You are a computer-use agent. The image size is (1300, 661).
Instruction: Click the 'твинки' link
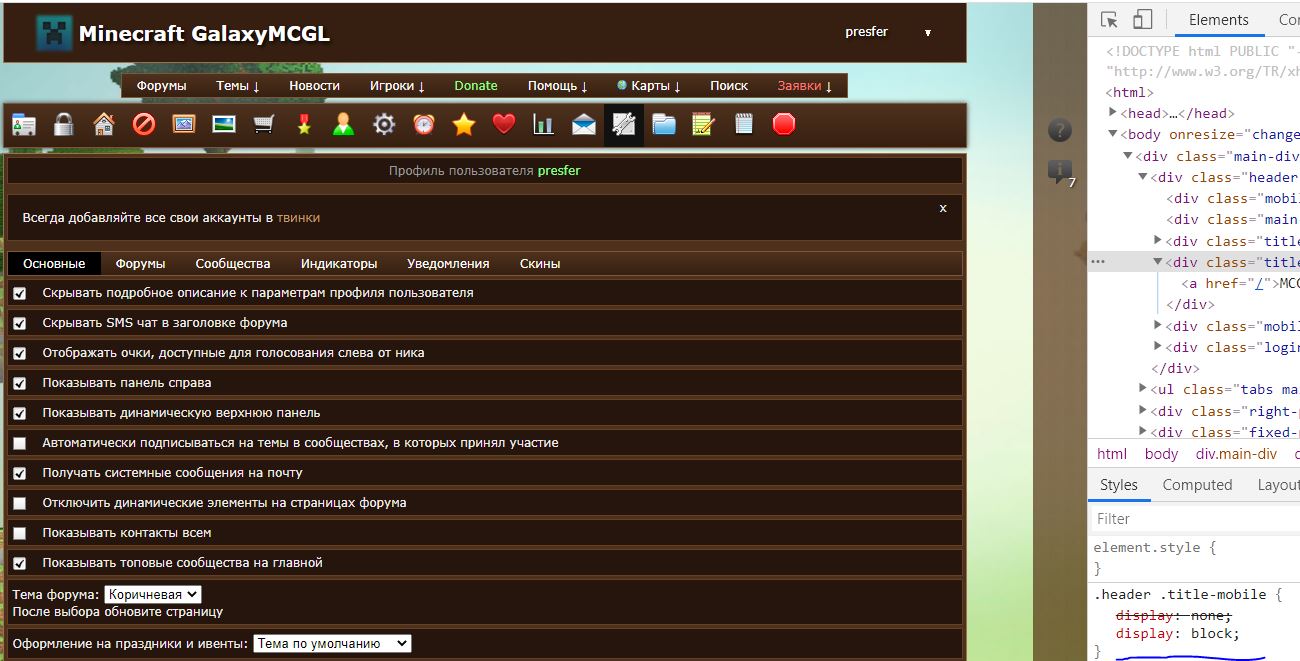point(298,217)
